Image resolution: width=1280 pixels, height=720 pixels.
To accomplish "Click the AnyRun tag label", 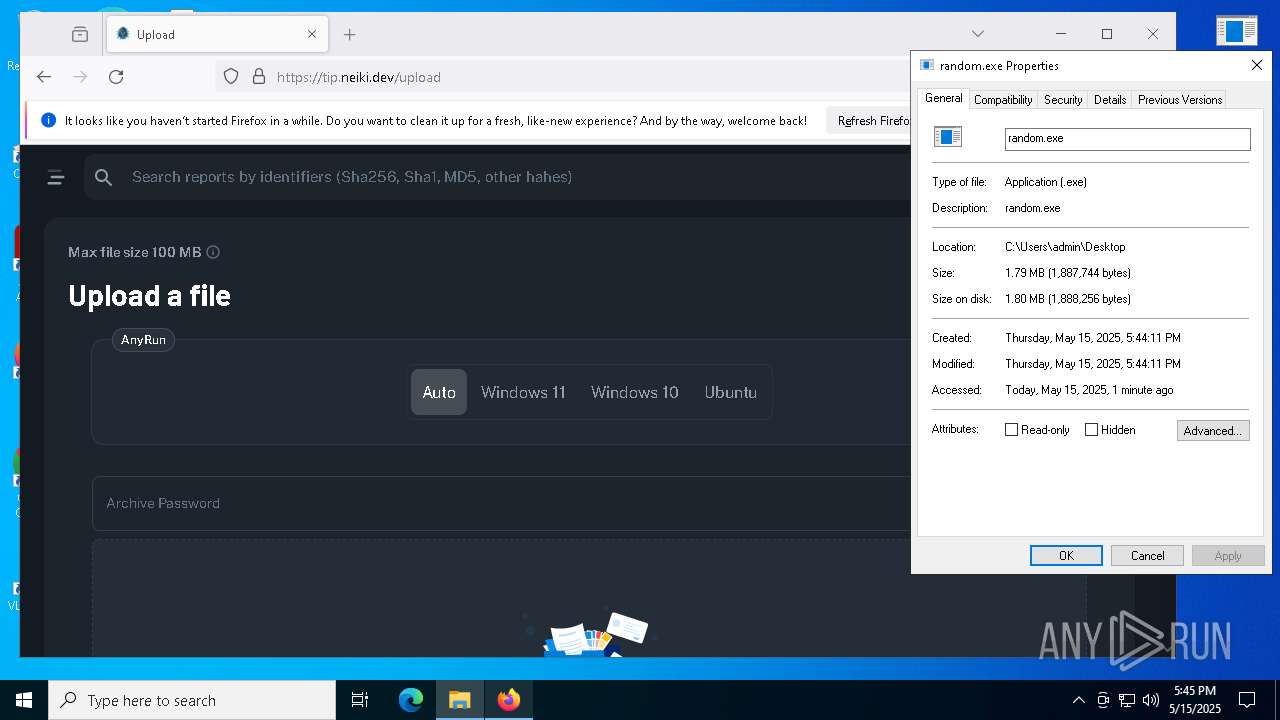I will point(143,340).
